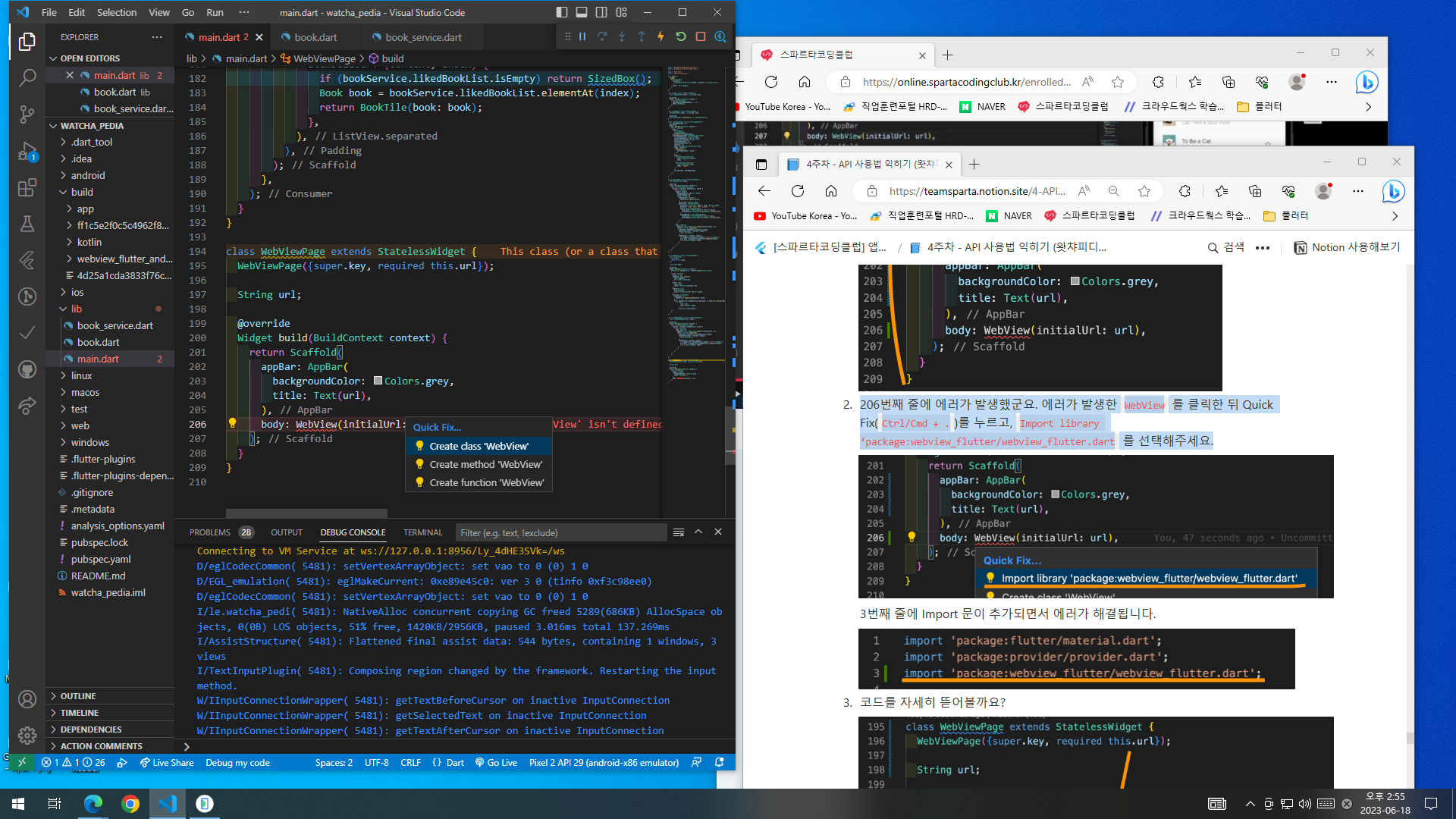Click Debug my code in status bar
The height and width of the screenshot is (819, 1456).
(237, 762)
